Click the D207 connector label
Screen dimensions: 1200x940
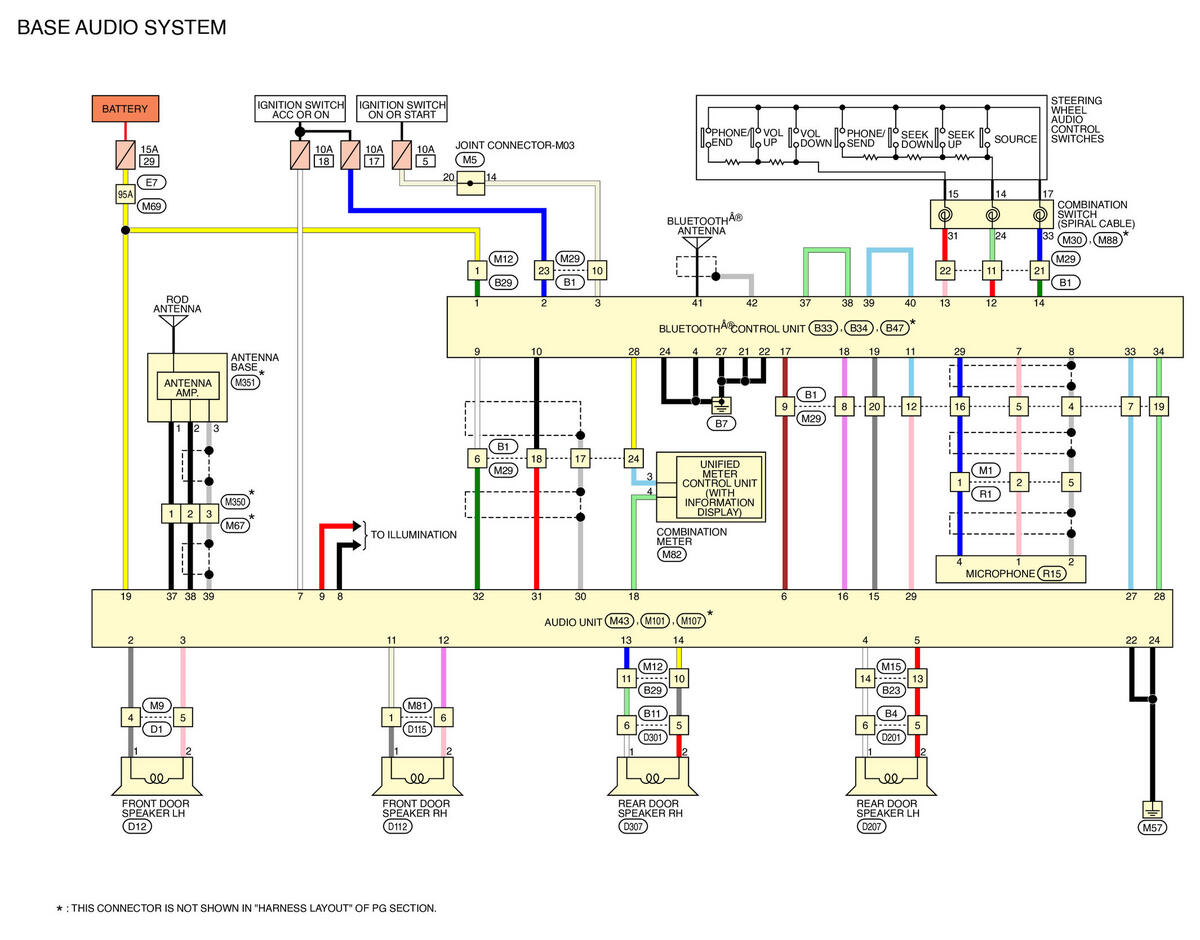(873, 826)
